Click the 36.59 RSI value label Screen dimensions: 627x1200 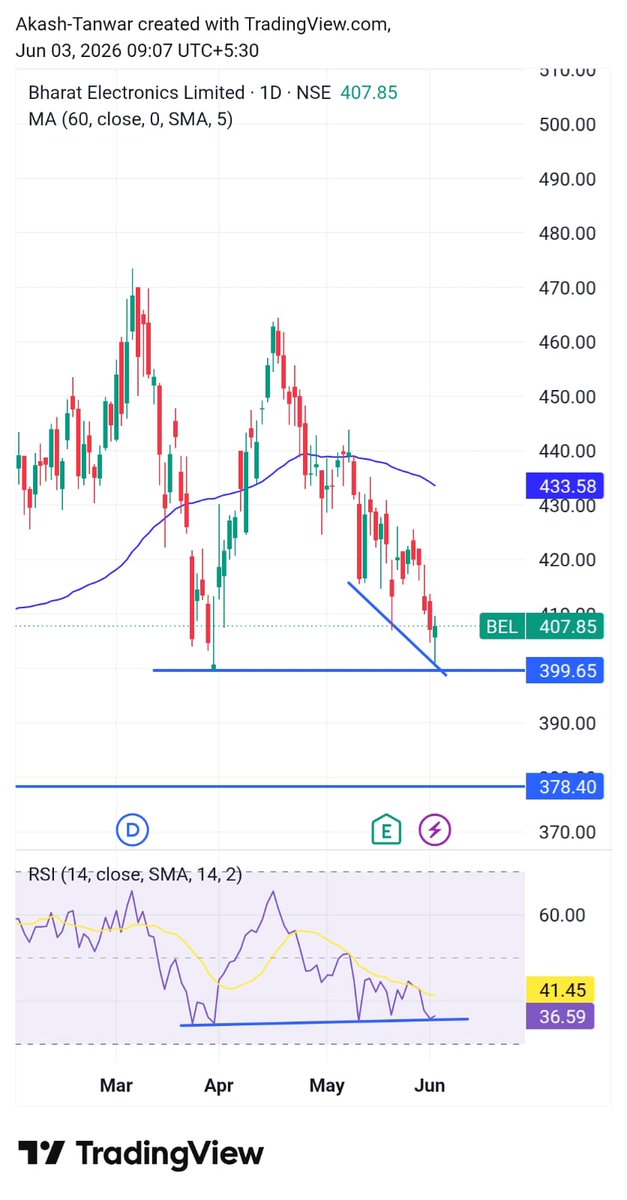560,1017
